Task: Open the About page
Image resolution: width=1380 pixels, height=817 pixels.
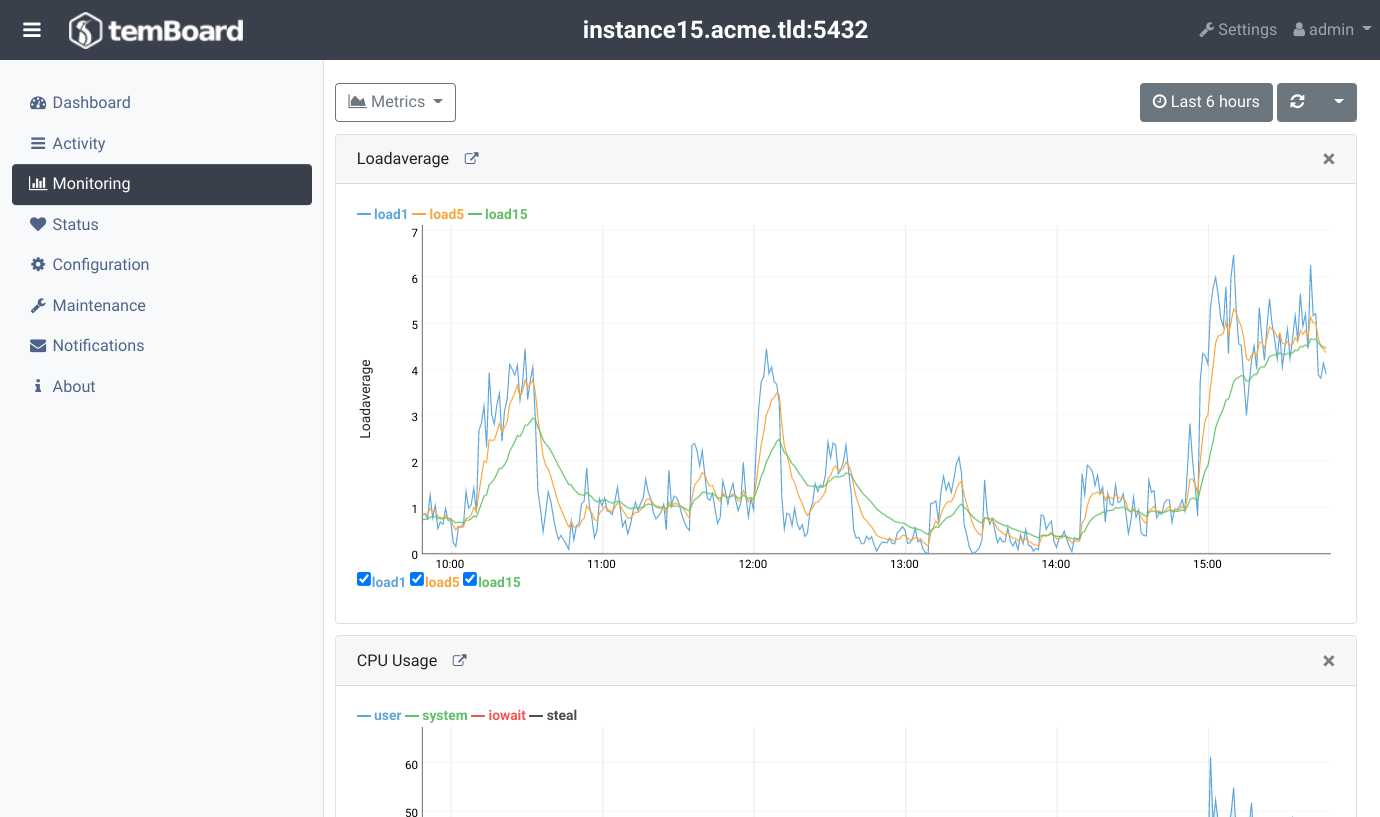Action: click(162, 386)
